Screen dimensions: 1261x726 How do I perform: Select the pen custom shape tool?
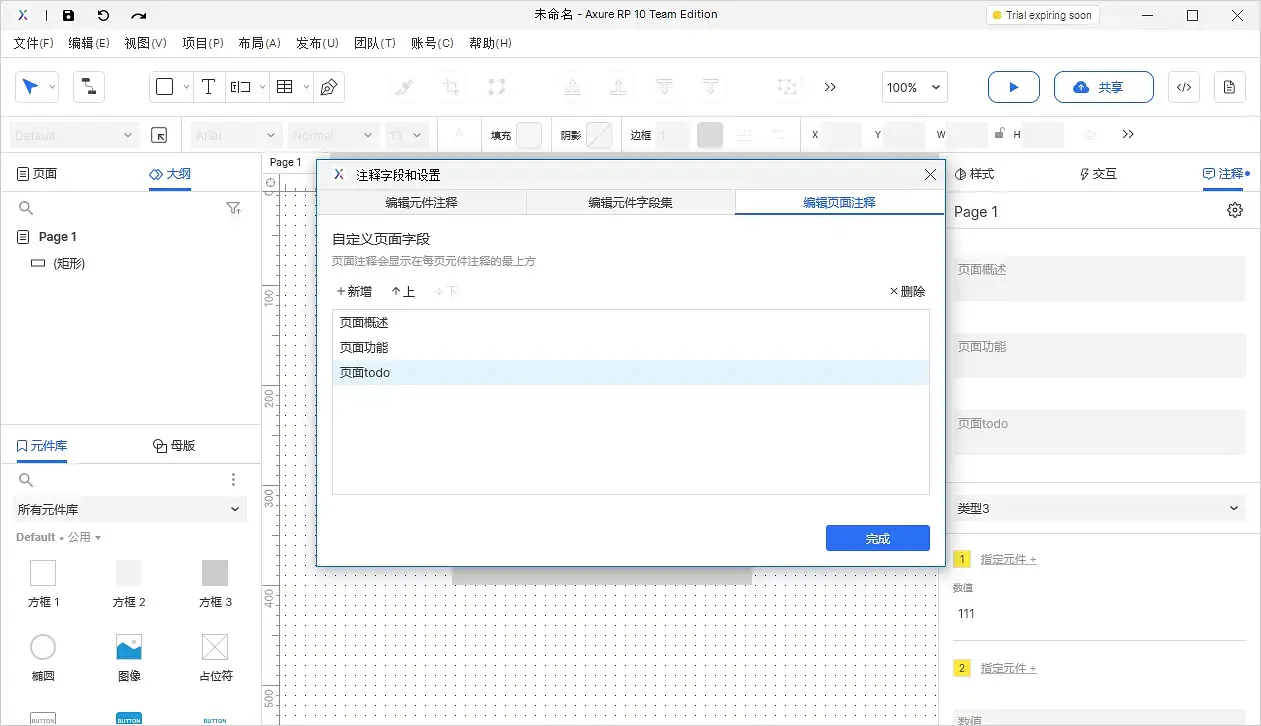(x=327, y=87)
